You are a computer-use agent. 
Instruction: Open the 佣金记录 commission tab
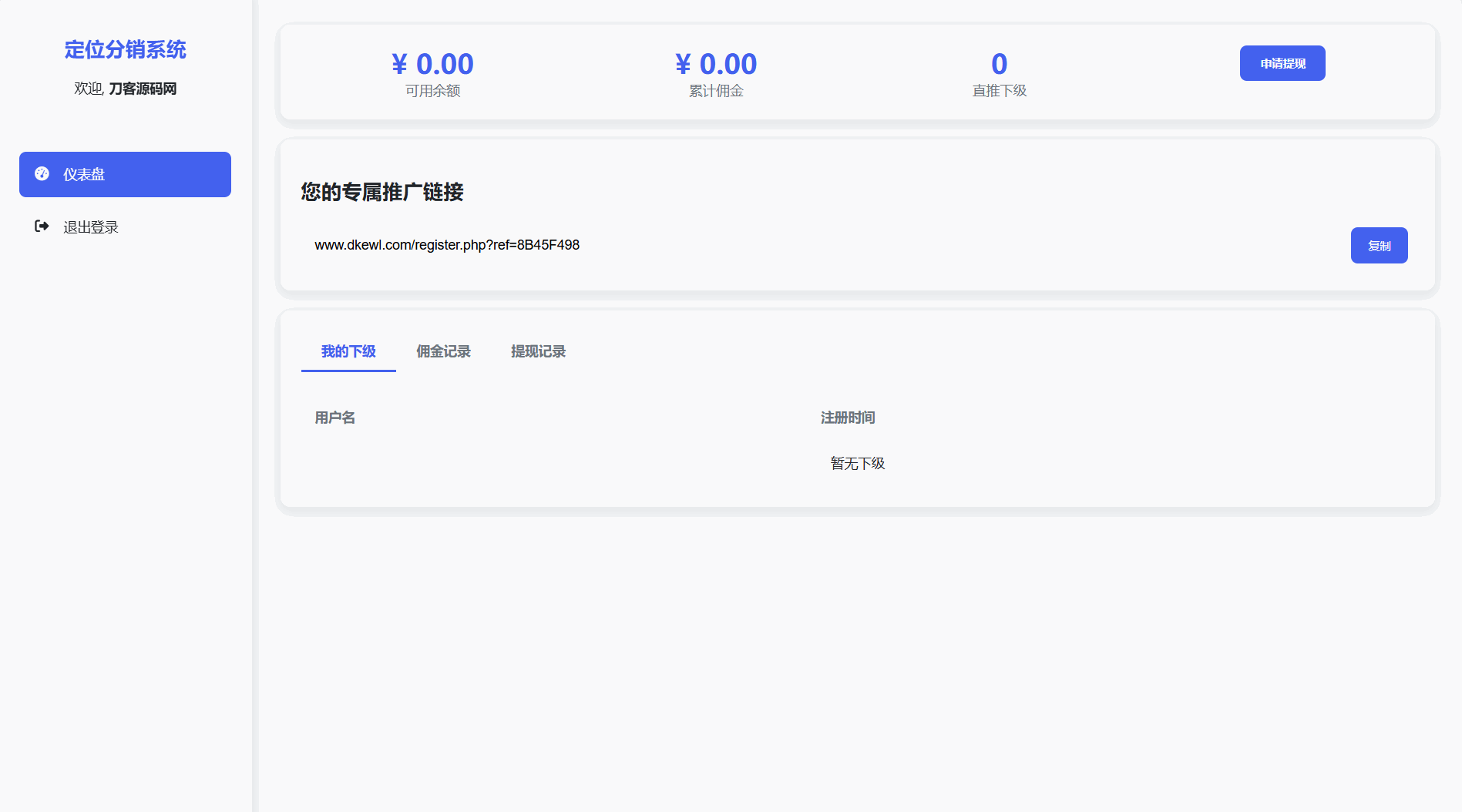click(443, 351)
